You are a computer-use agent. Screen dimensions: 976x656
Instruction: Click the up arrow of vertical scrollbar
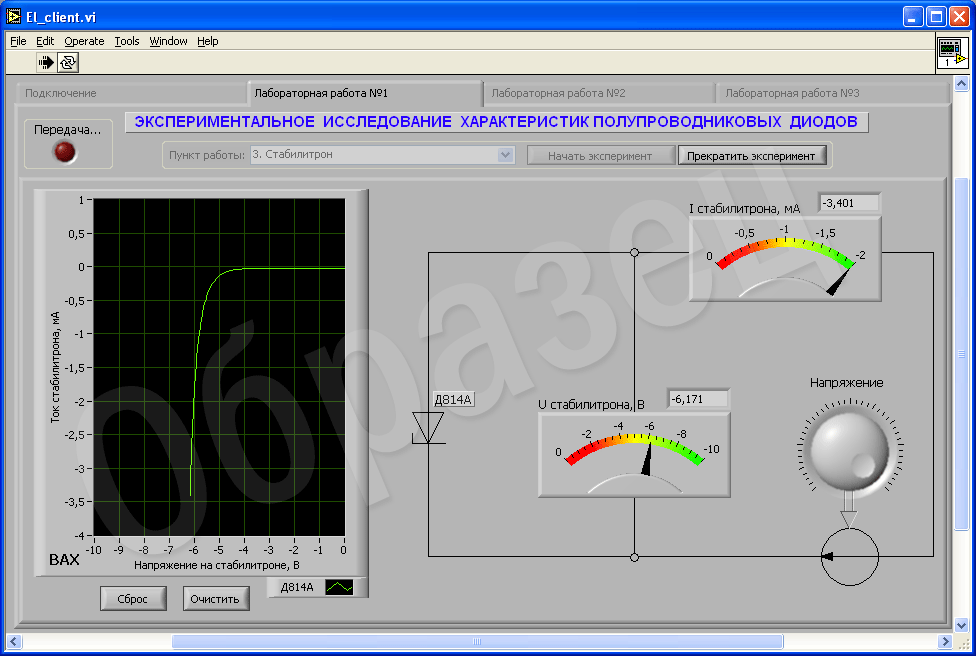pos(961,83)
